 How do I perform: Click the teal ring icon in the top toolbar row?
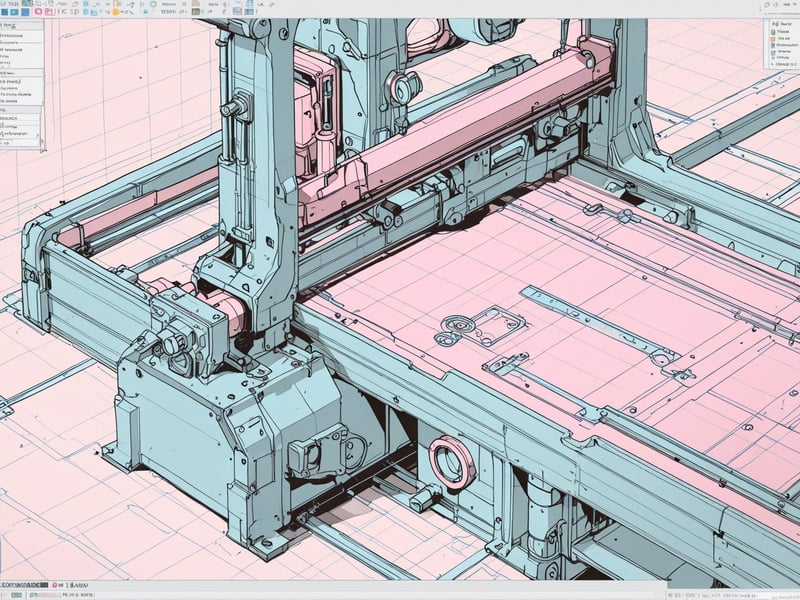click(x=153, y=4)
